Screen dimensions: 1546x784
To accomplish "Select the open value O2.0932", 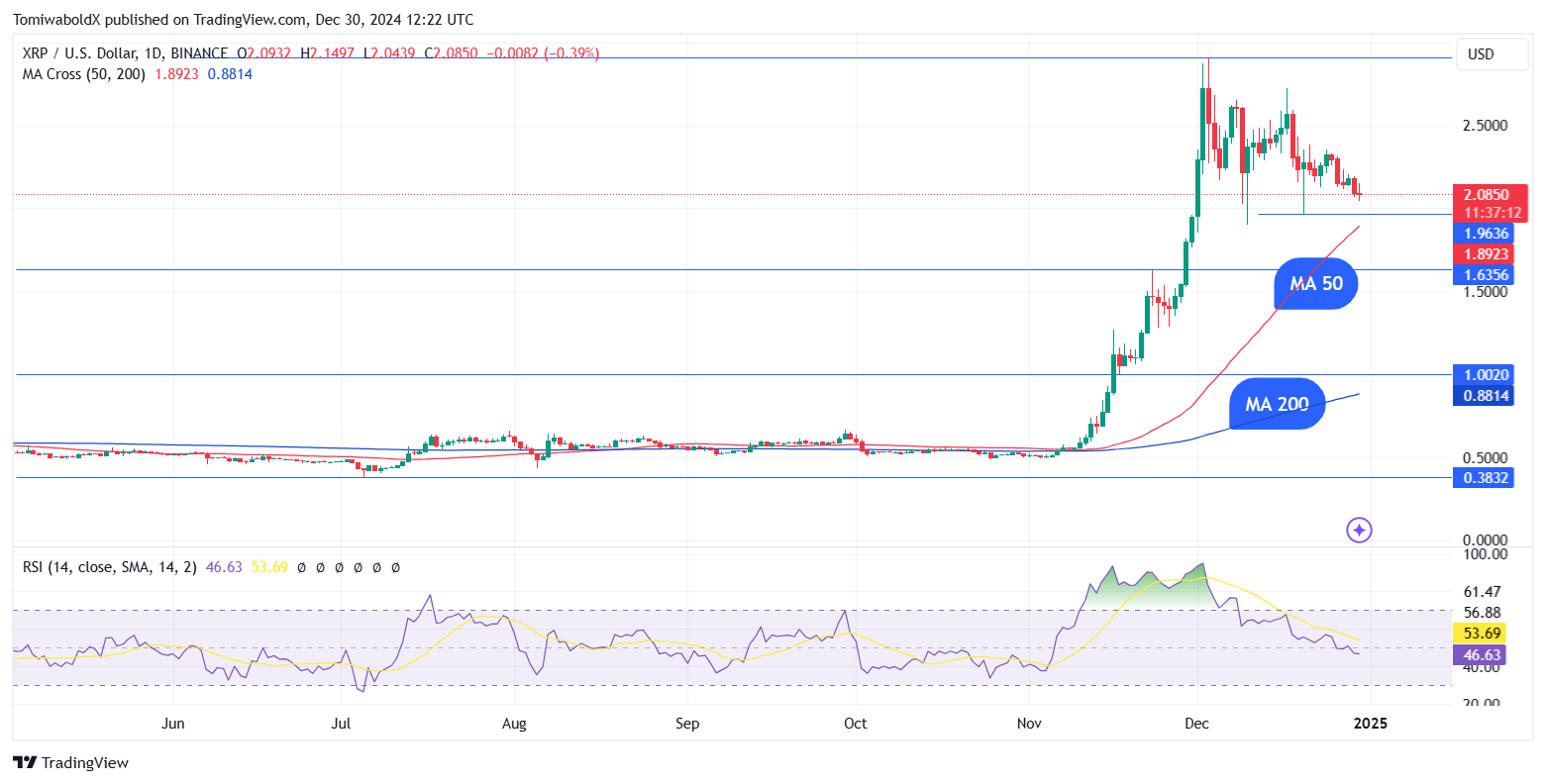I will pyautogui.click(x=263, y=53).
